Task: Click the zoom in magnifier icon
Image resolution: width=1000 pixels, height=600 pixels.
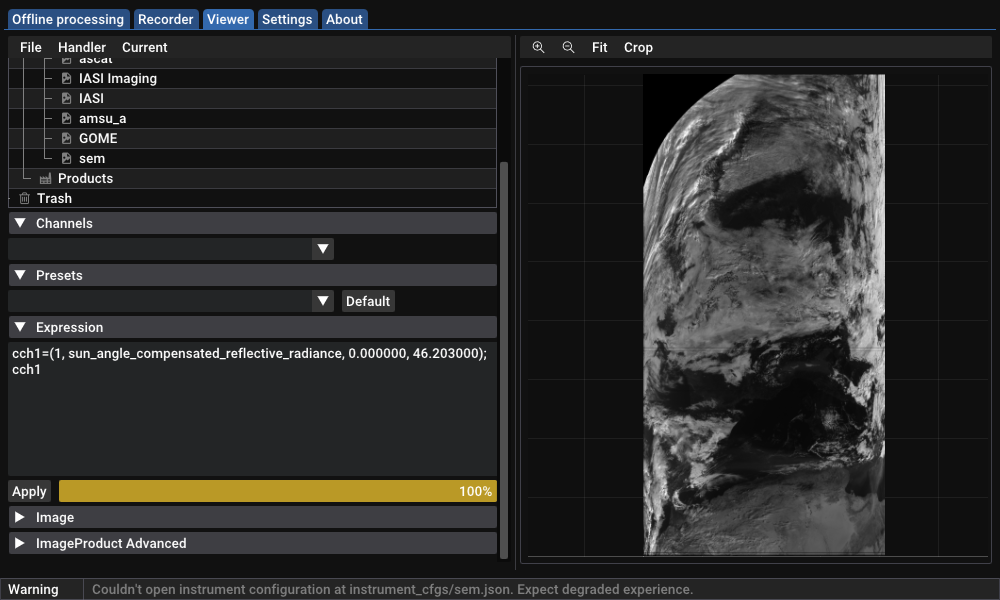Action: click(538, 48)
